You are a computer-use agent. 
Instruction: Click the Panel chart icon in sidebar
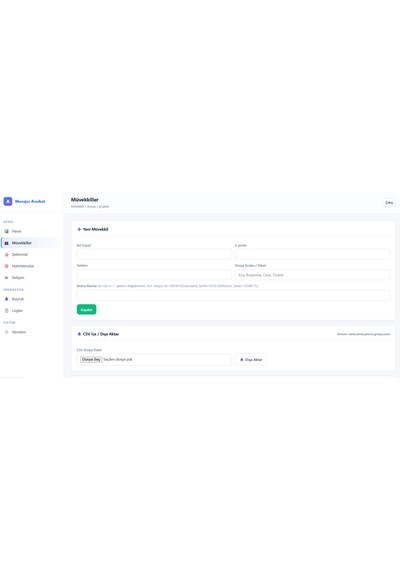(x=6, y=231)
